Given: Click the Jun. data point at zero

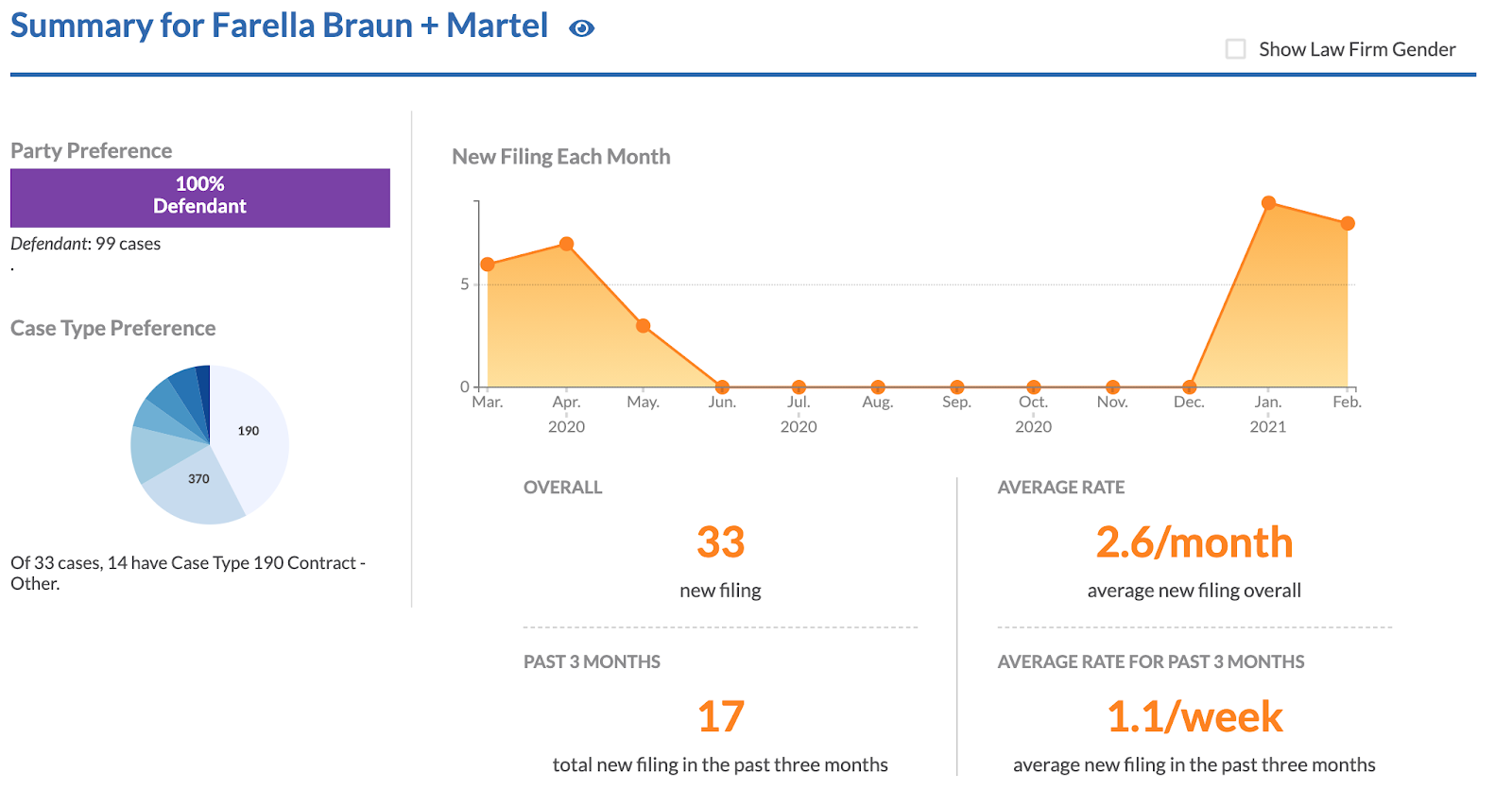Looking at the screenshot, I should tap(722, 387).
